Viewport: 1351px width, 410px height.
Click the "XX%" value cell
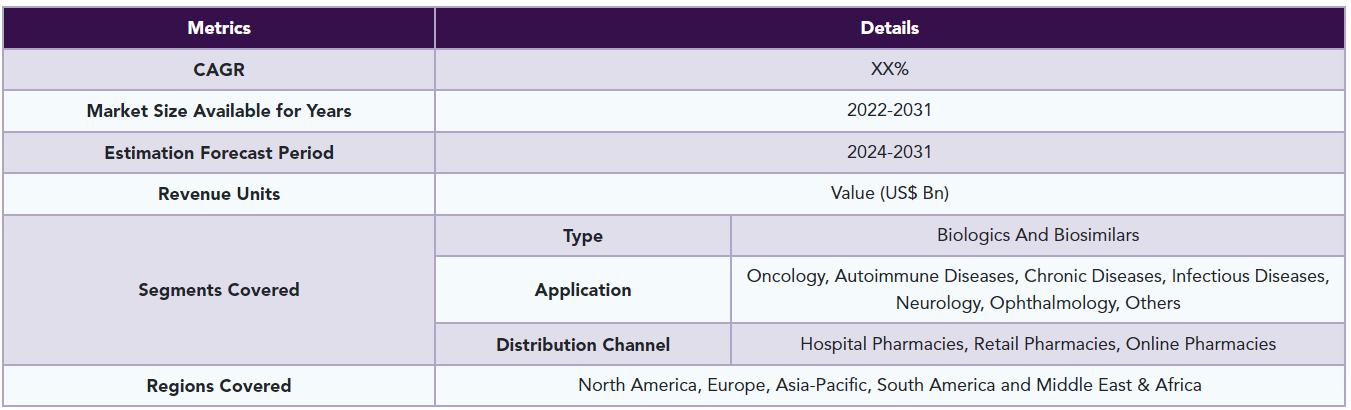pos(890,70)
